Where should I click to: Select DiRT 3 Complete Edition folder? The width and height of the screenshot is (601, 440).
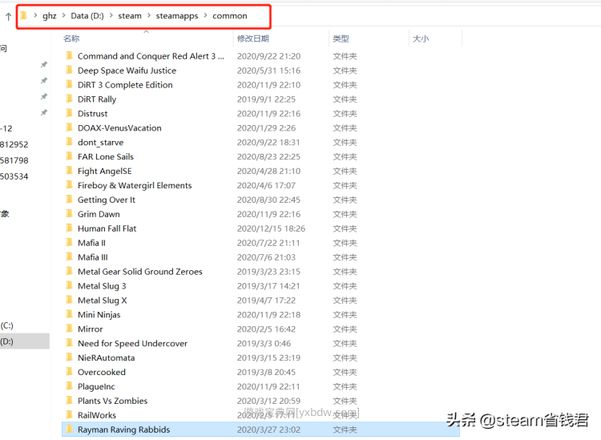125,85
